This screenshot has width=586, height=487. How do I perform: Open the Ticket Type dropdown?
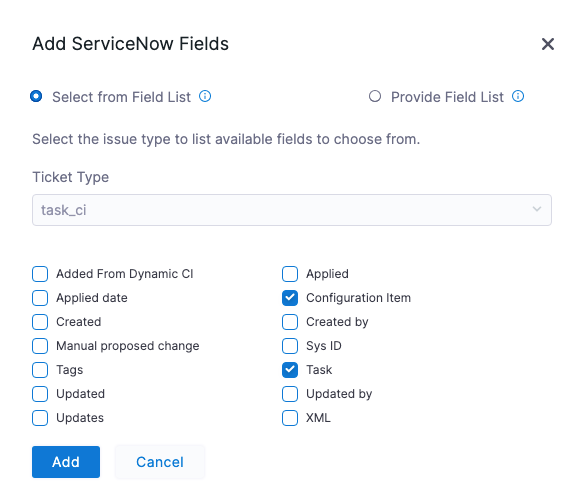pos(292,210)
